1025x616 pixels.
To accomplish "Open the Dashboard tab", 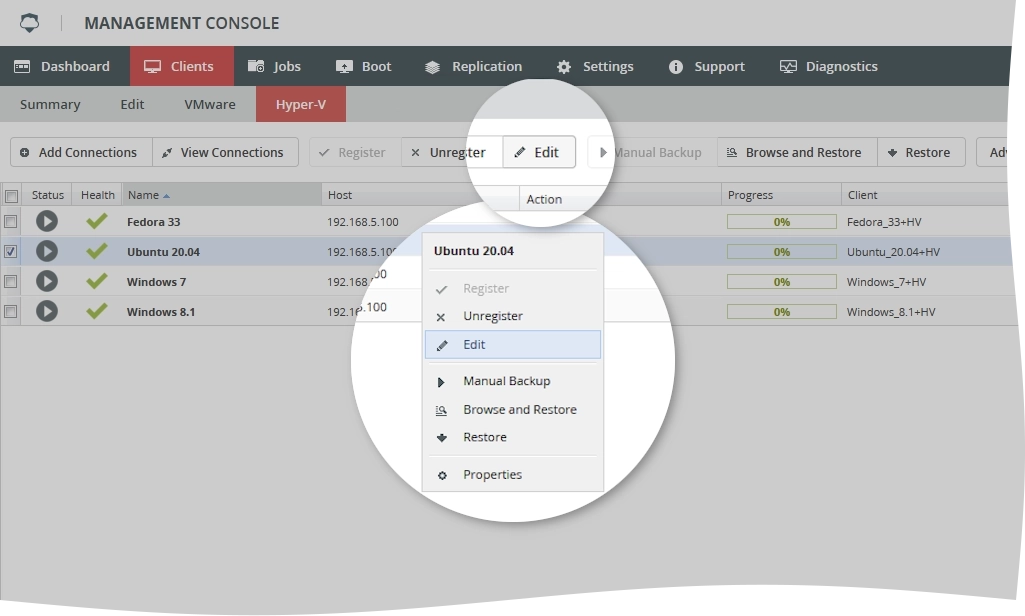I will (62, 66).
